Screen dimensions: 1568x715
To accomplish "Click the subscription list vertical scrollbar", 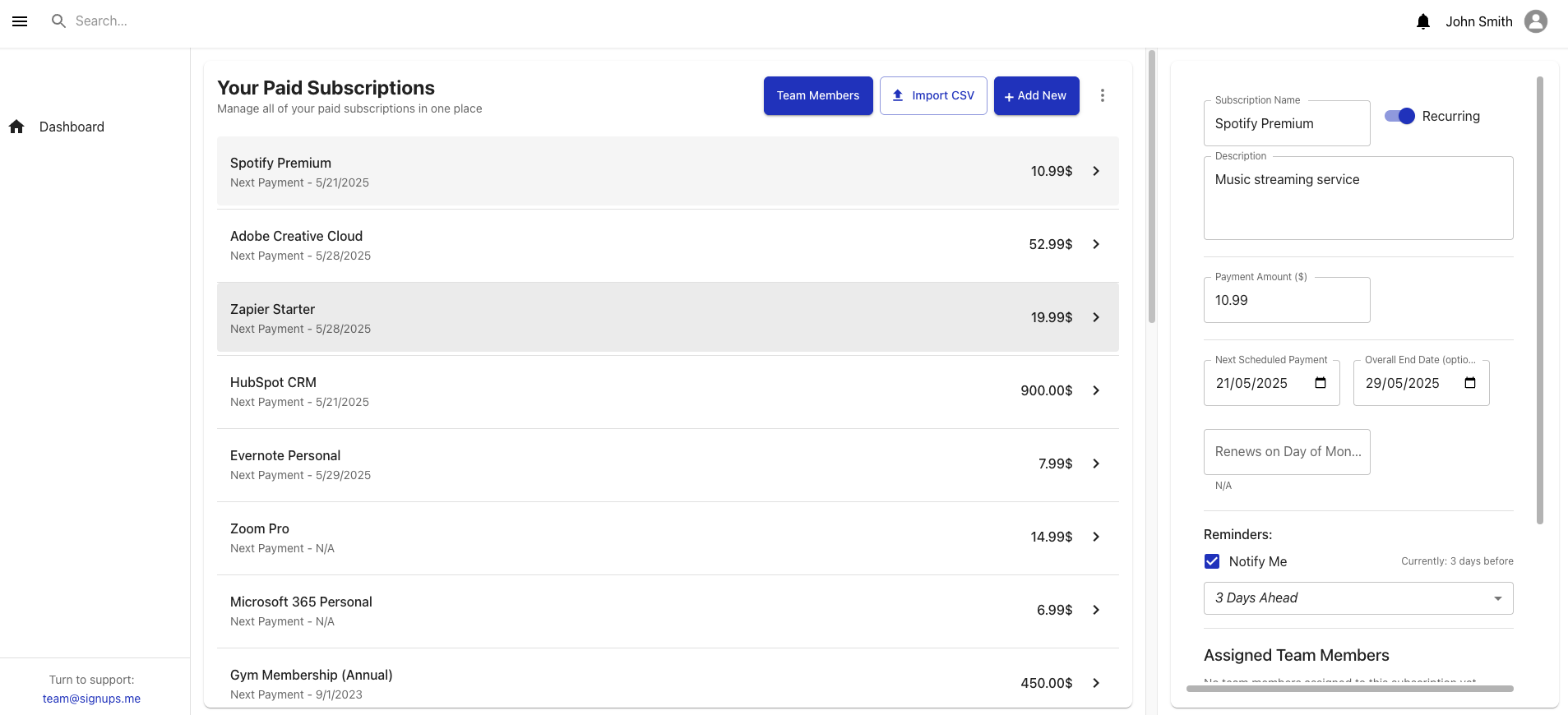I will [x=1152, y=187].
